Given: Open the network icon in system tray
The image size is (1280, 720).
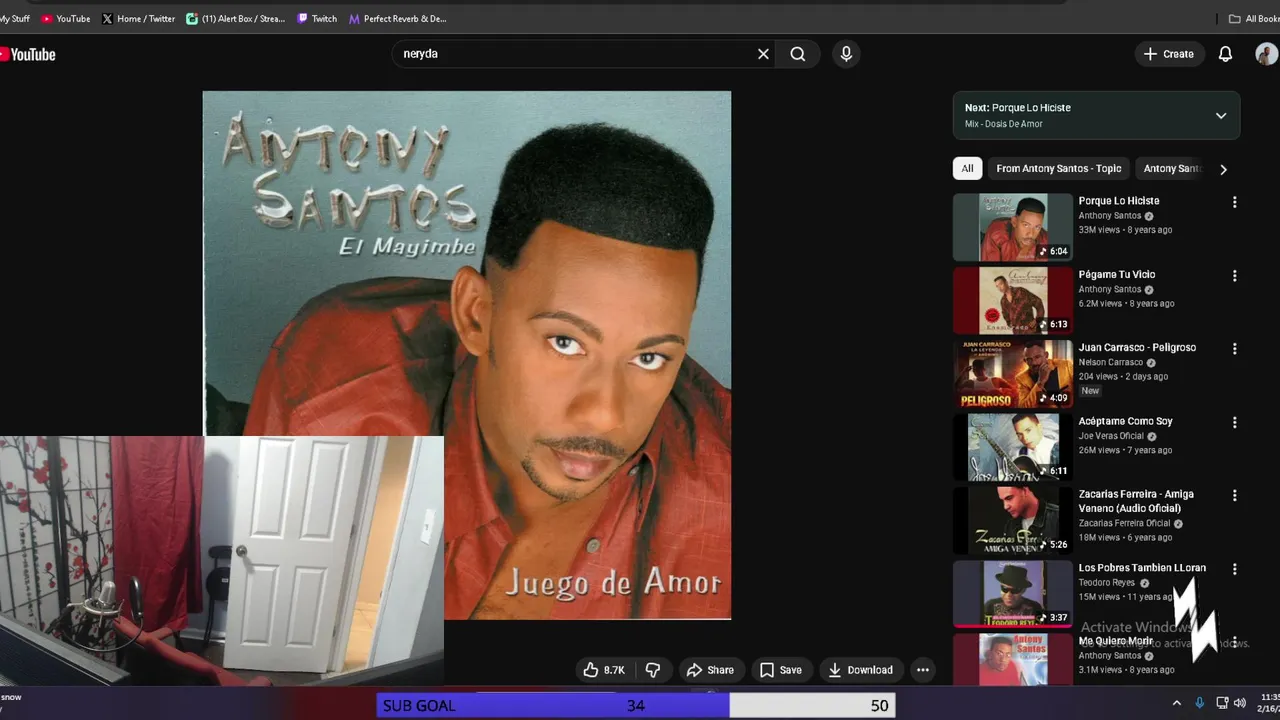Looking at the screenshot, I should 1222,703.
